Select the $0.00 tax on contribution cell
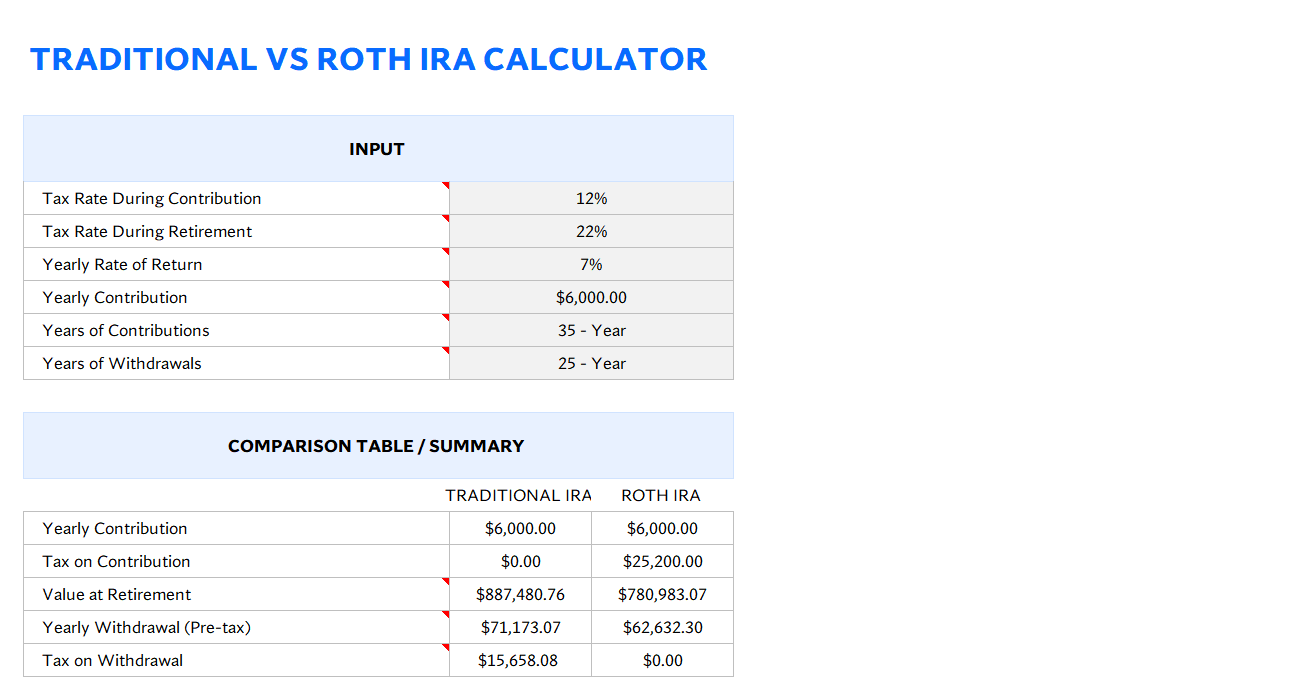 (520, 561)
